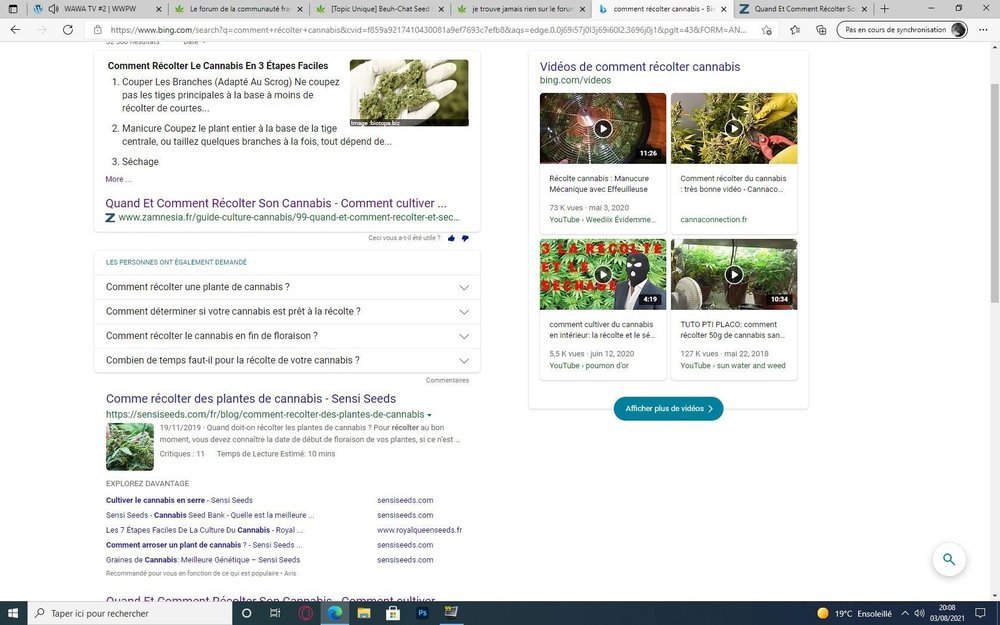Expand 'Comment déterminer si votre cannabis est prêt'
1000x625 pixels.
pos(287,311)
